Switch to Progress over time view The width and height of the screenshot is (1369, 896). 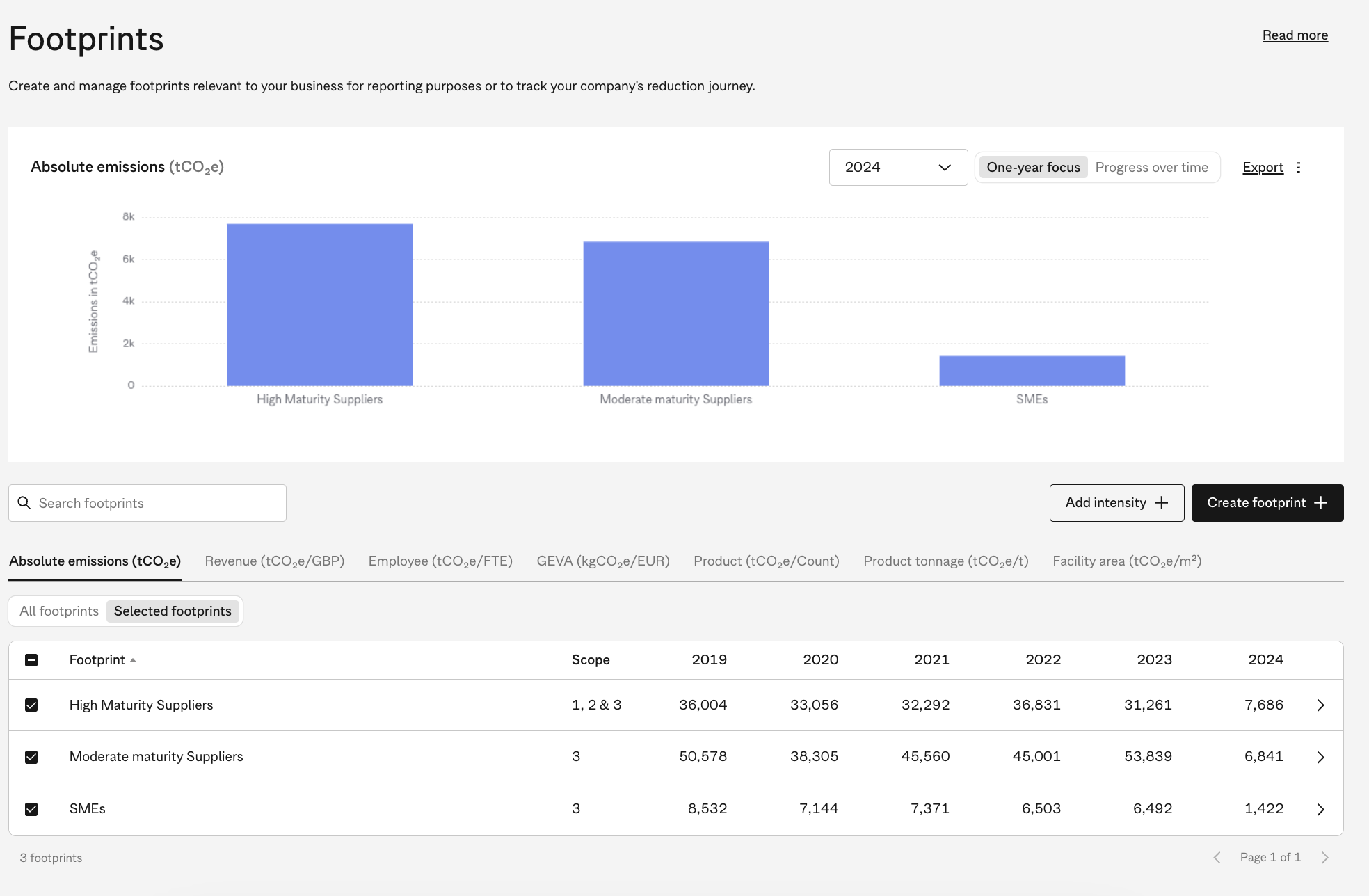pos(1151,168)
